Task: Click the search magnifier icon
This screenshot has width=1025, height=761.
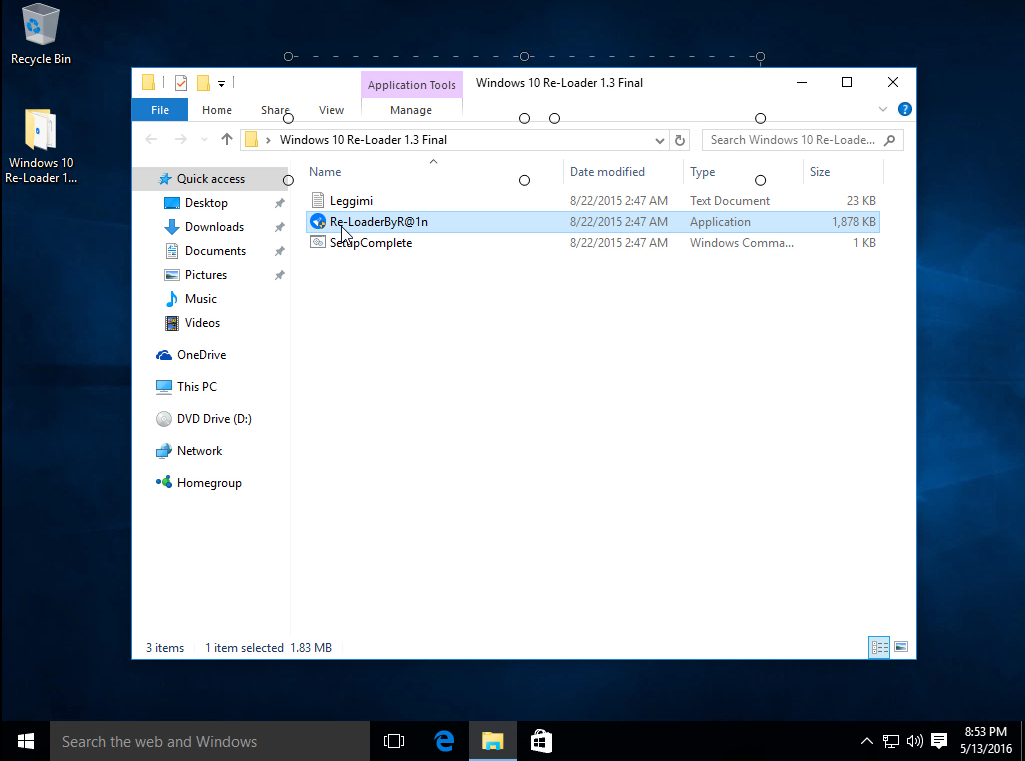Action: point(889,140)
